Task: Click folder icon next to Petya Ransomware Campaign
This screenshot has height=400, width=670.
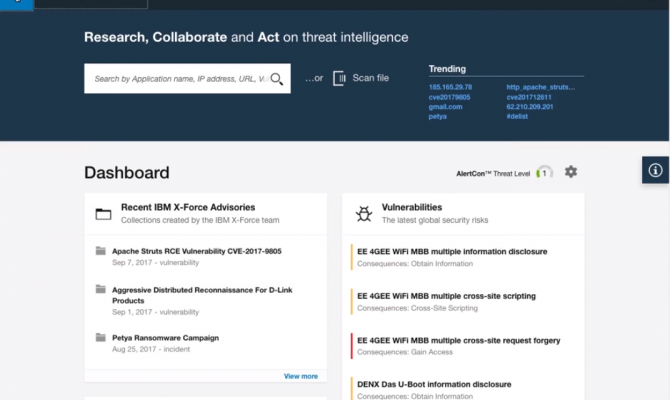Action: 100,337
